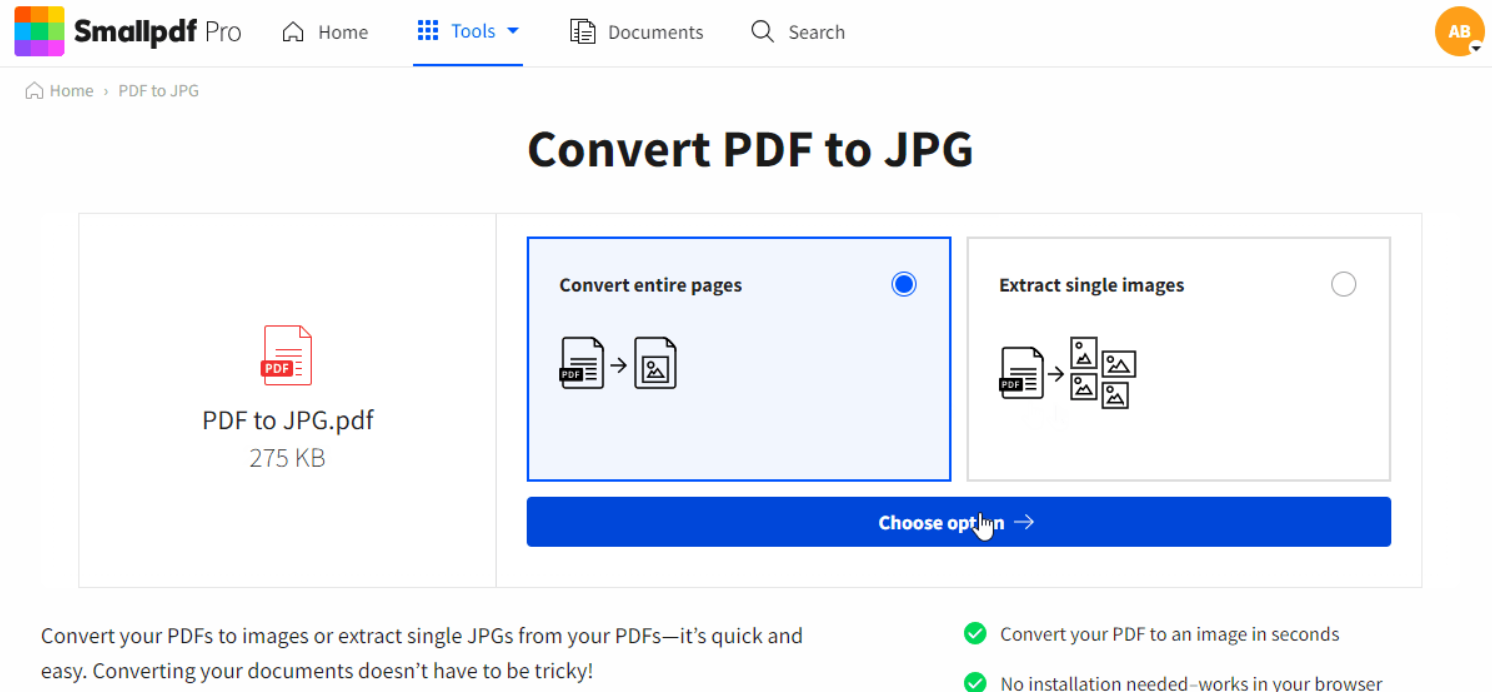Click the Smallpdf colorful logo icon

click(x=39, y=31)
